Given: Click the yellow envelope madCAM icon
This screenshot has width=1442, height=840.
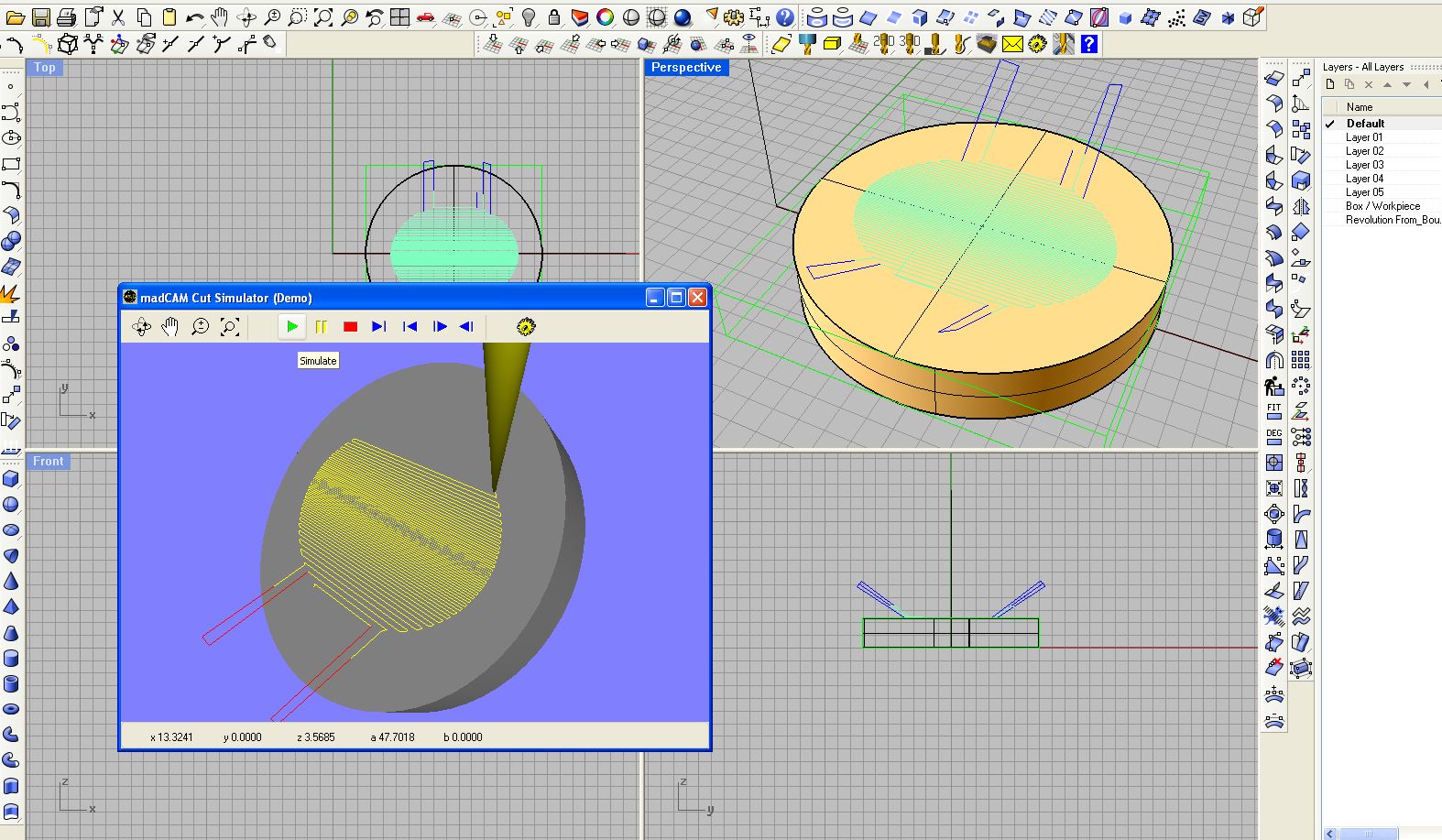Looking at the screenshot, I should point(1011,44).
